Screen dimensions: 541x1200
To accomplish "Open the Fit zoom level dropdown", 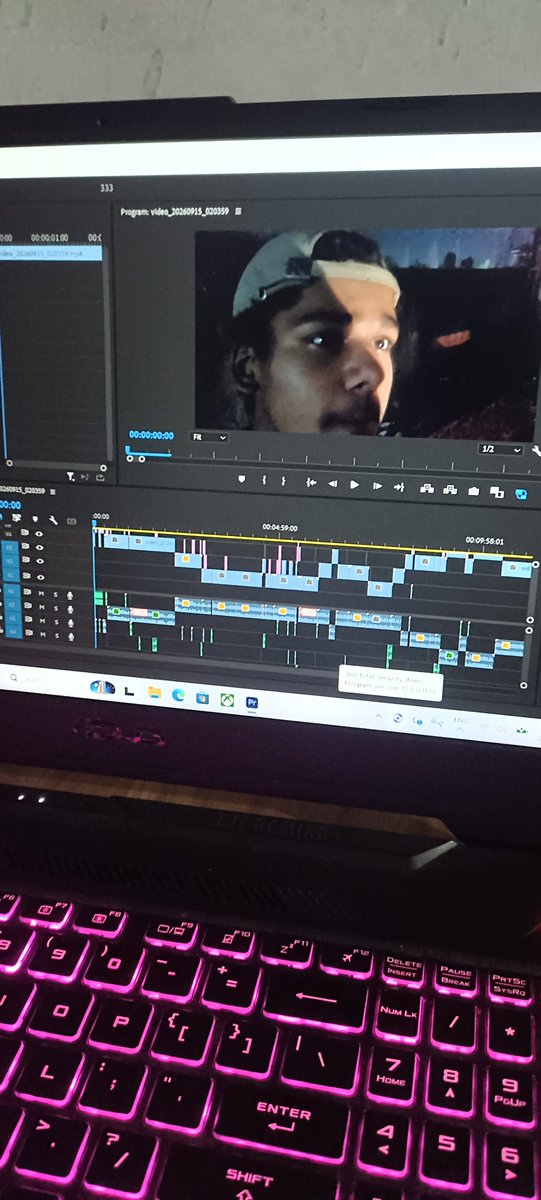I will tap(209, 437).
